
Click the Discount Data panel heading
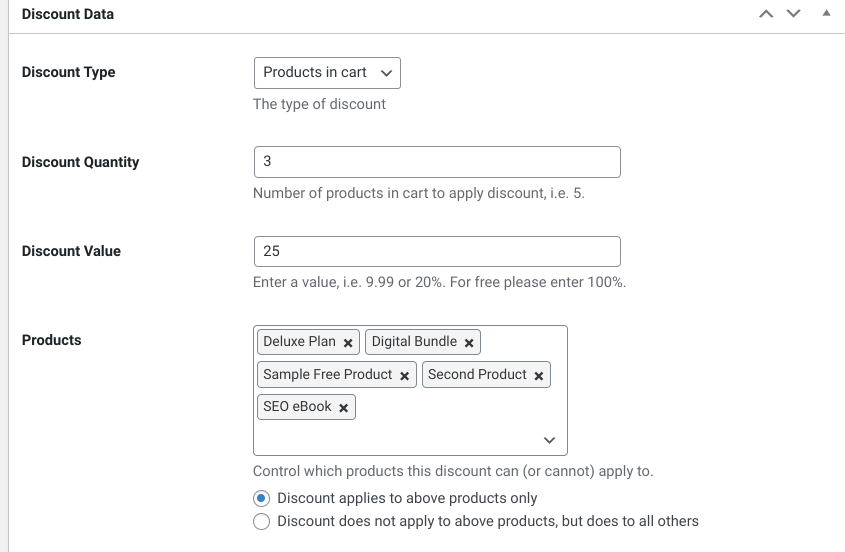68,15
